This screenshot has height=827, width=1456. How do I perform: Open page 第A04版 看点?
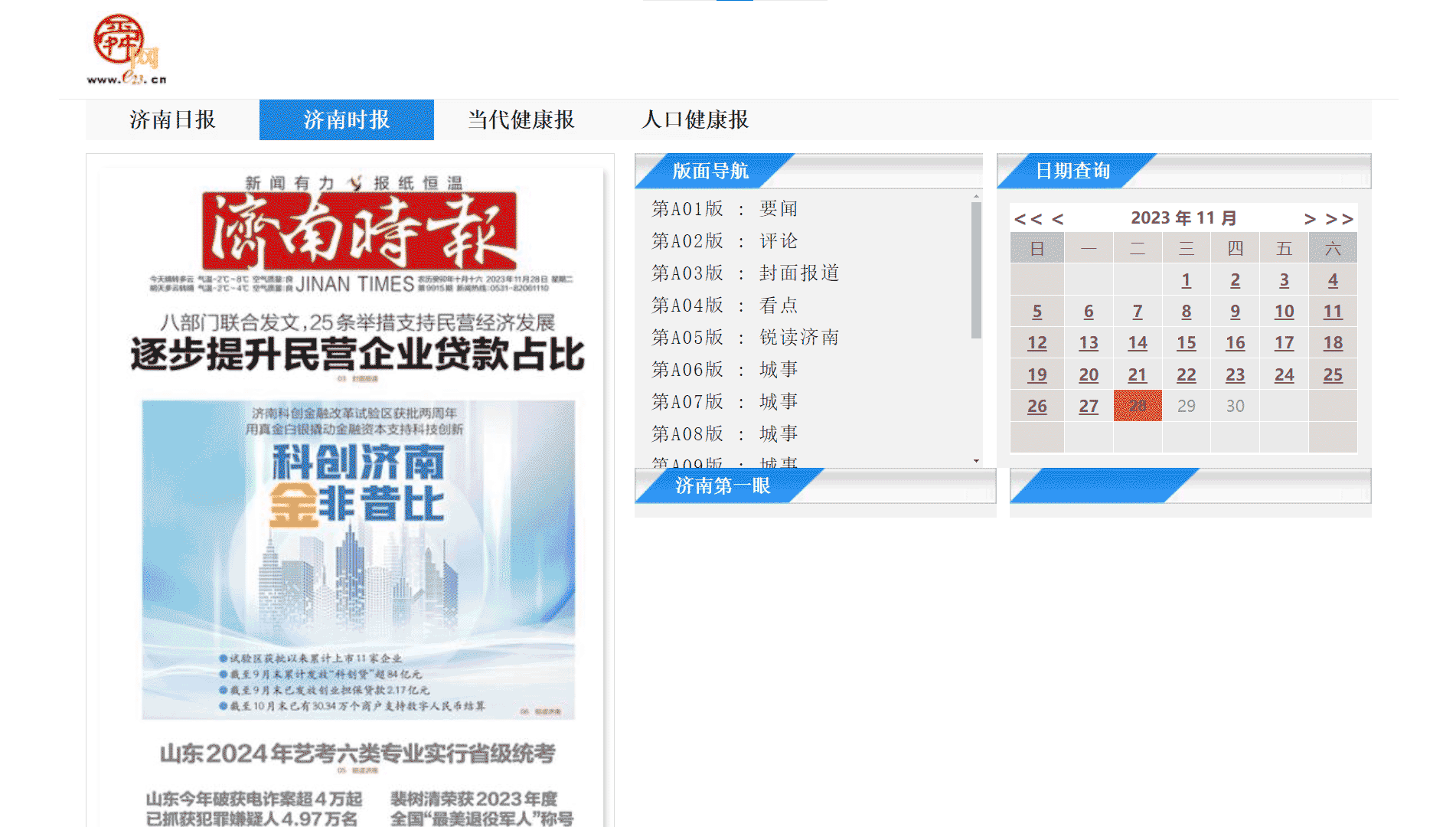tap(725, 305)
